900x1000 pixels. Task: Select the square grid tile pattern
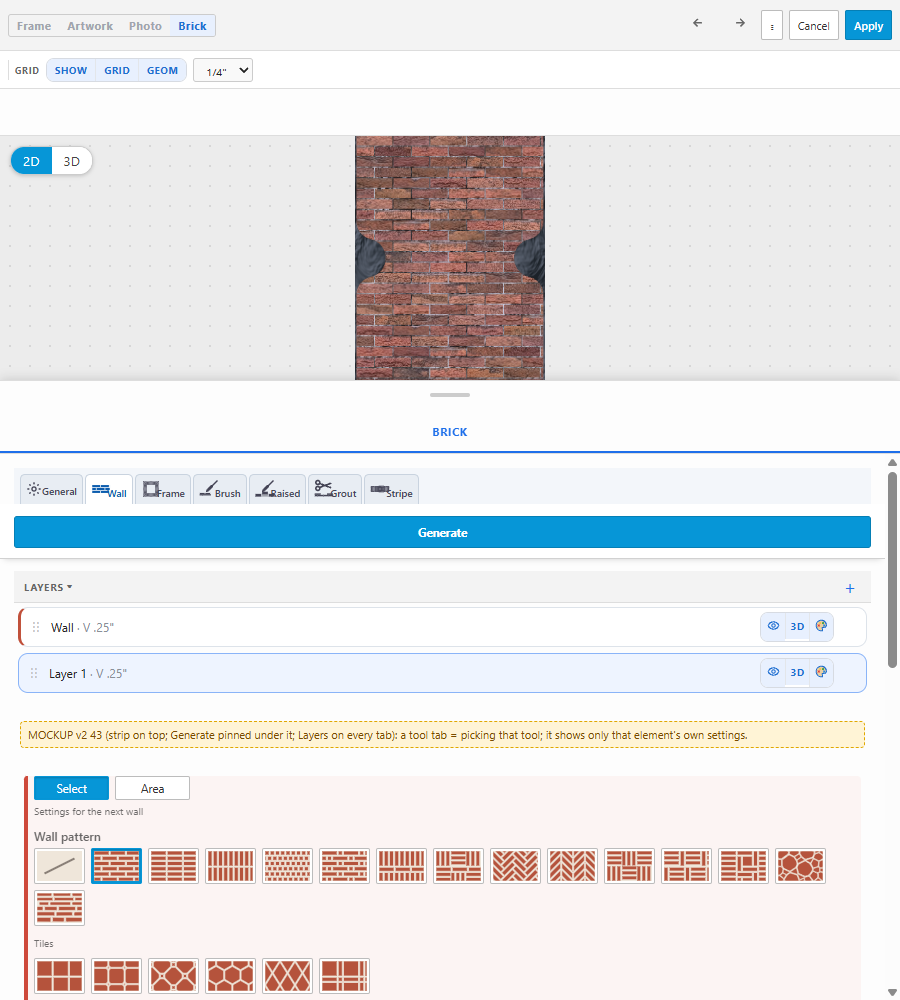[59, 976]
